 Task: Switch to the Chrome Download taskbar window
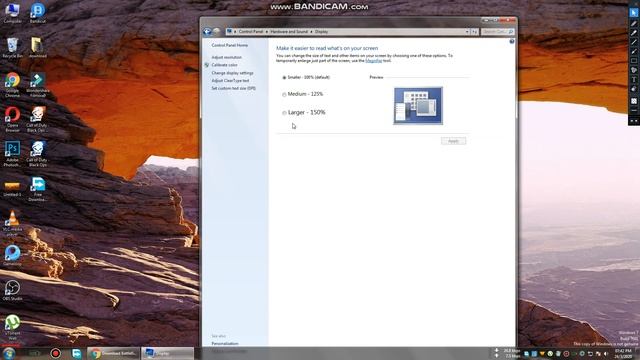pyautogui.click(x=113, y=353)
